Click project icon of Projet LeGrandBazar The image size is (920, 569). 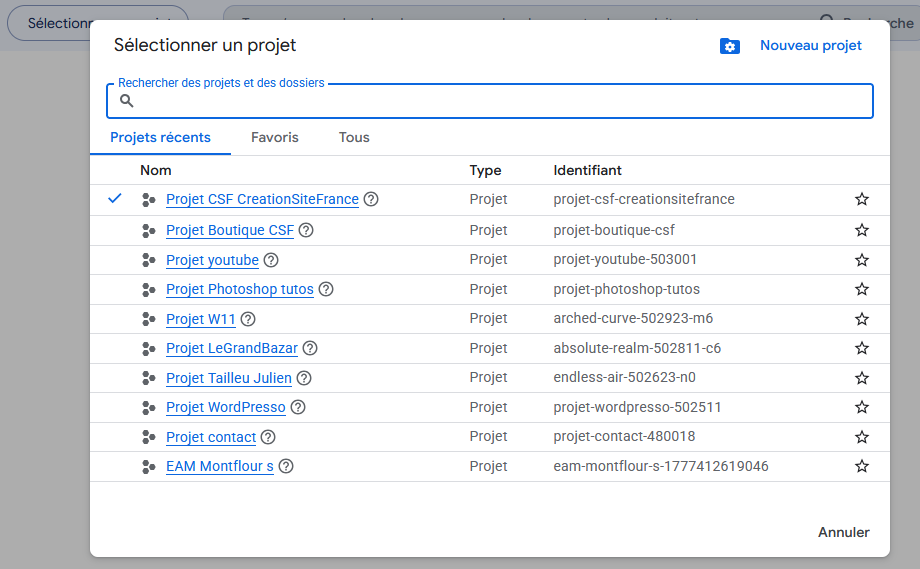click(148, 349)
